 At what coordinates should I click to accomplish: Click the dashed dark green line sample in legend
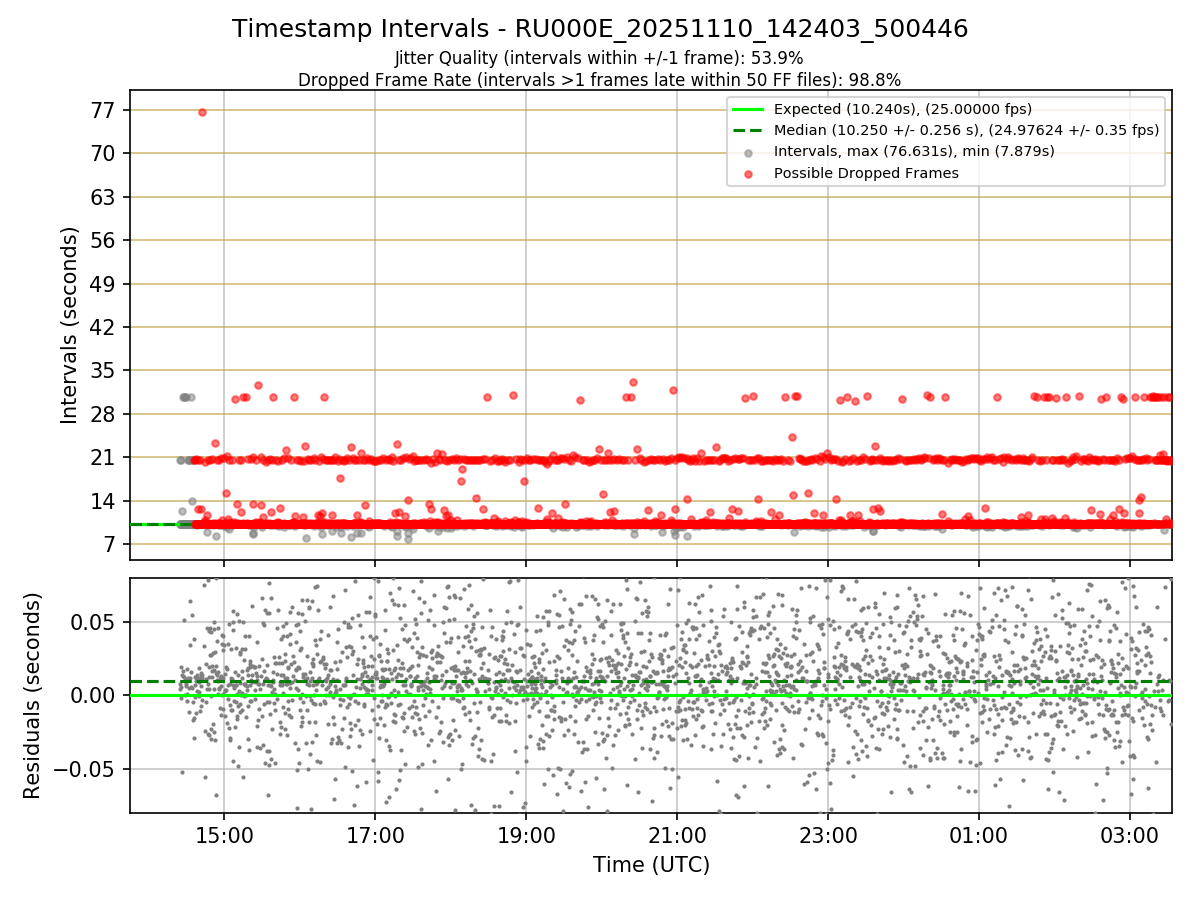[x=748, y=130]
